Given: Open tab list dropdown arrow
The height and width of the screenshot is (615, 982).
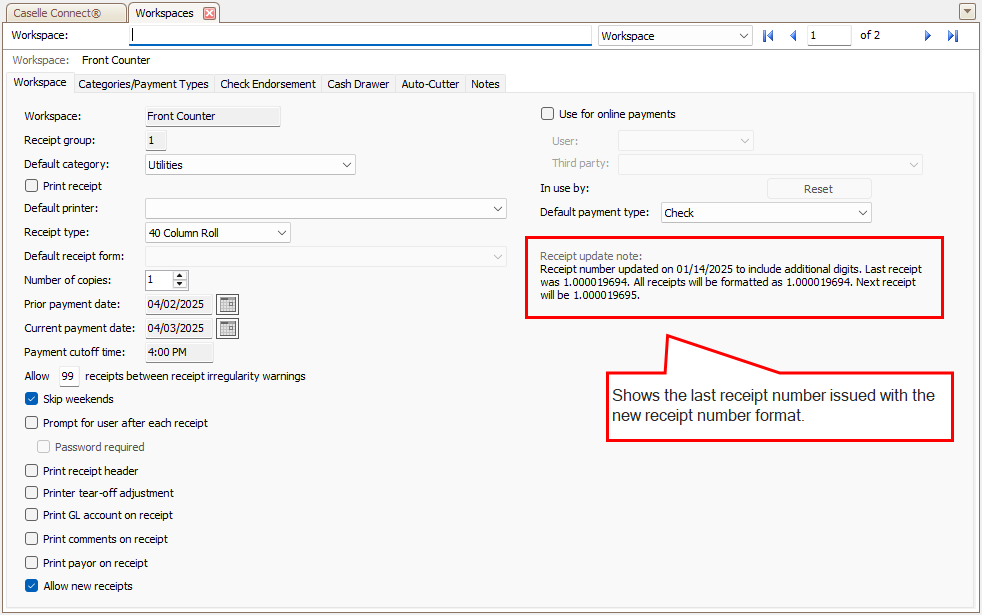Looking at the screenshot, I should 967,11.
